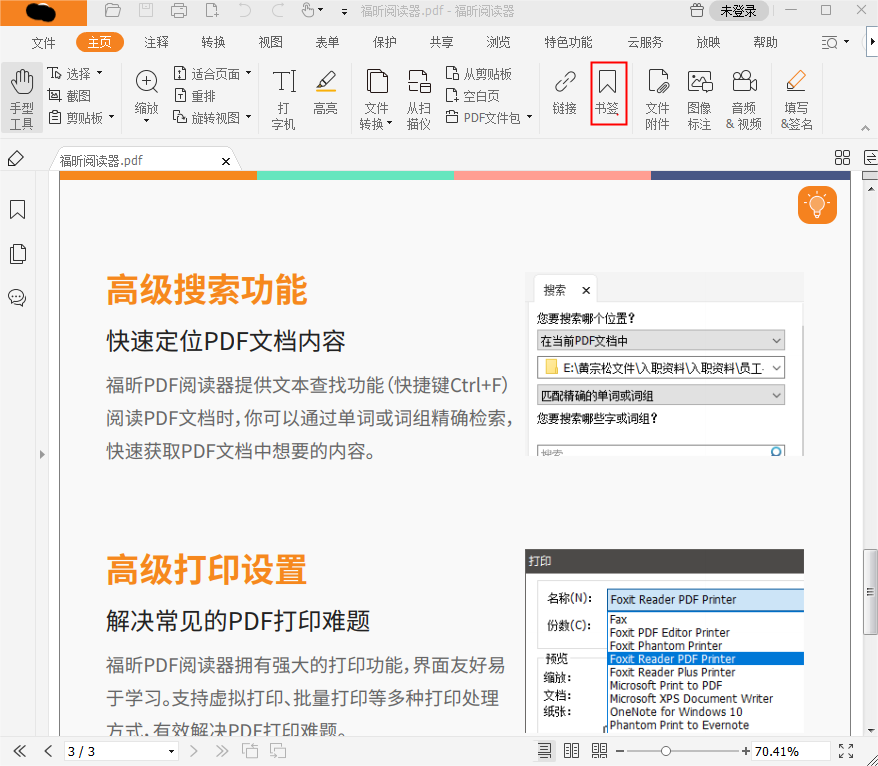The image size is (878, 766).
Task: Toggle full screen mode
Action: [845, 751]
